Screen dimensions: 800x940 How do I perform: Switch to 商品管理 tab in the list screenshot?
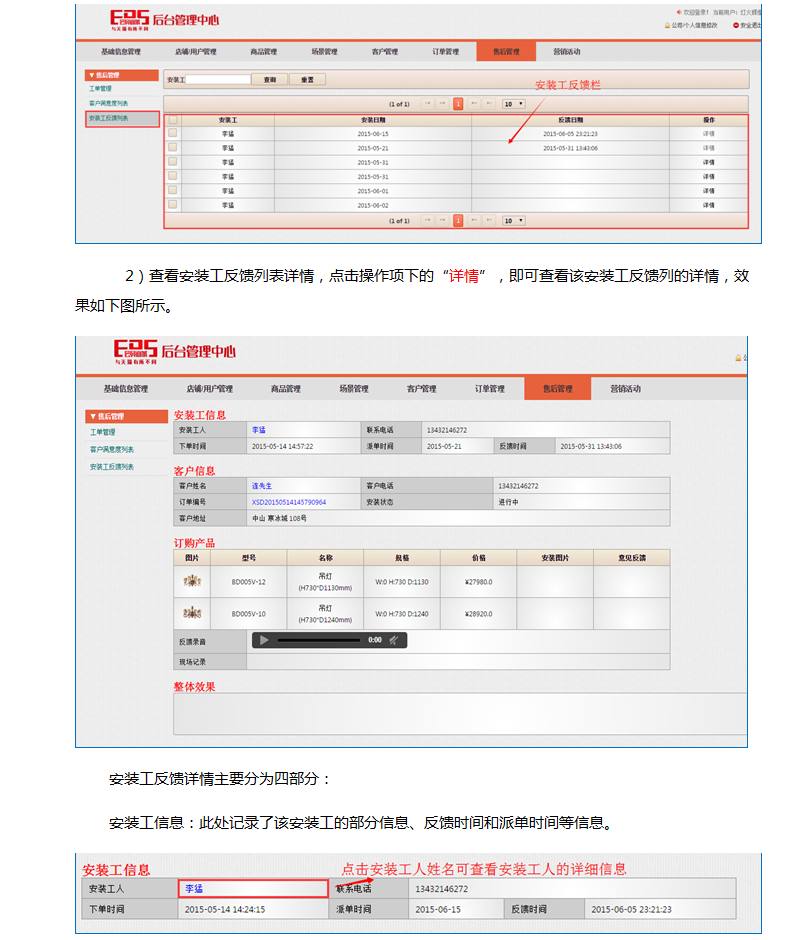tap(264, 52)
